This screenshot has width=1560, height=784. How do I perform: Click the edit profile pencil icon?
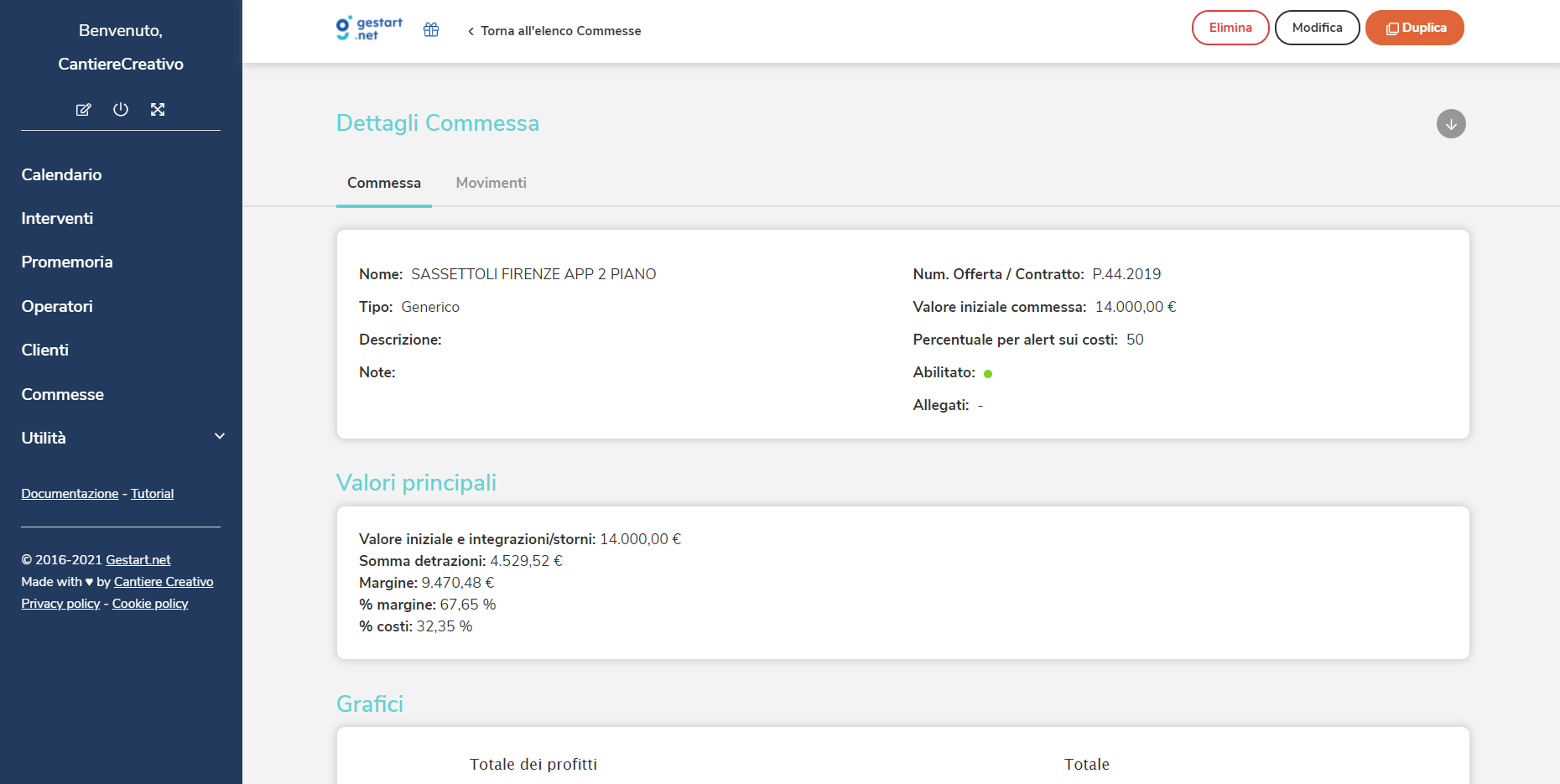pyautogui.click(x=84, y=110)
